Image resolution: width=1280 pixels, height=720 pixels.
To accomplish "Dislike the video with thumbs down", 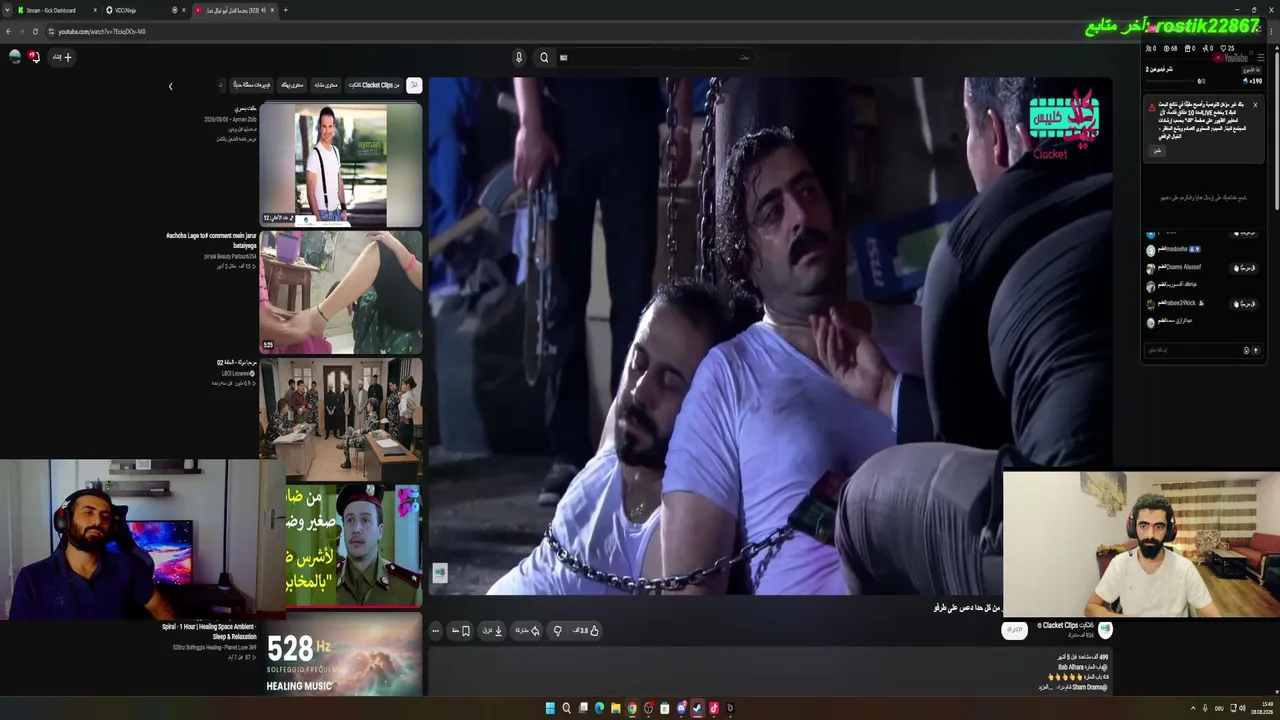I will click(557, 631).
